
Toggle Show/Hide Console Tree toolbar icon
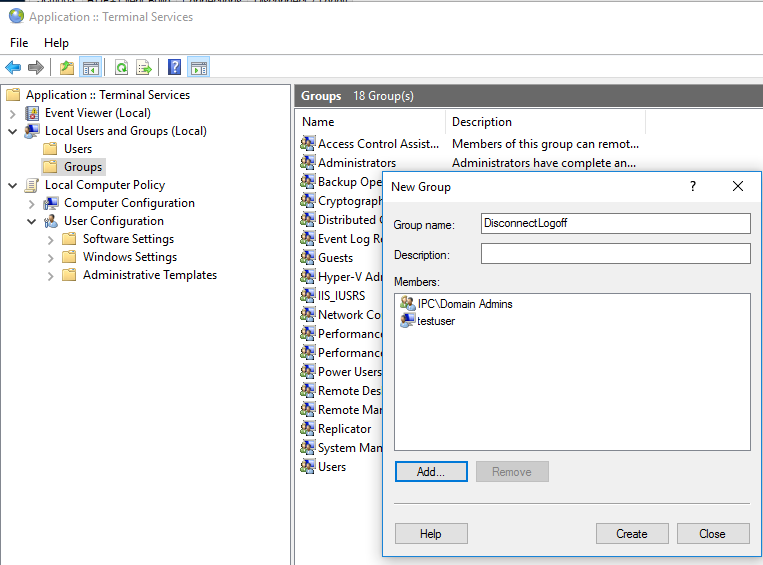point(91,68)
